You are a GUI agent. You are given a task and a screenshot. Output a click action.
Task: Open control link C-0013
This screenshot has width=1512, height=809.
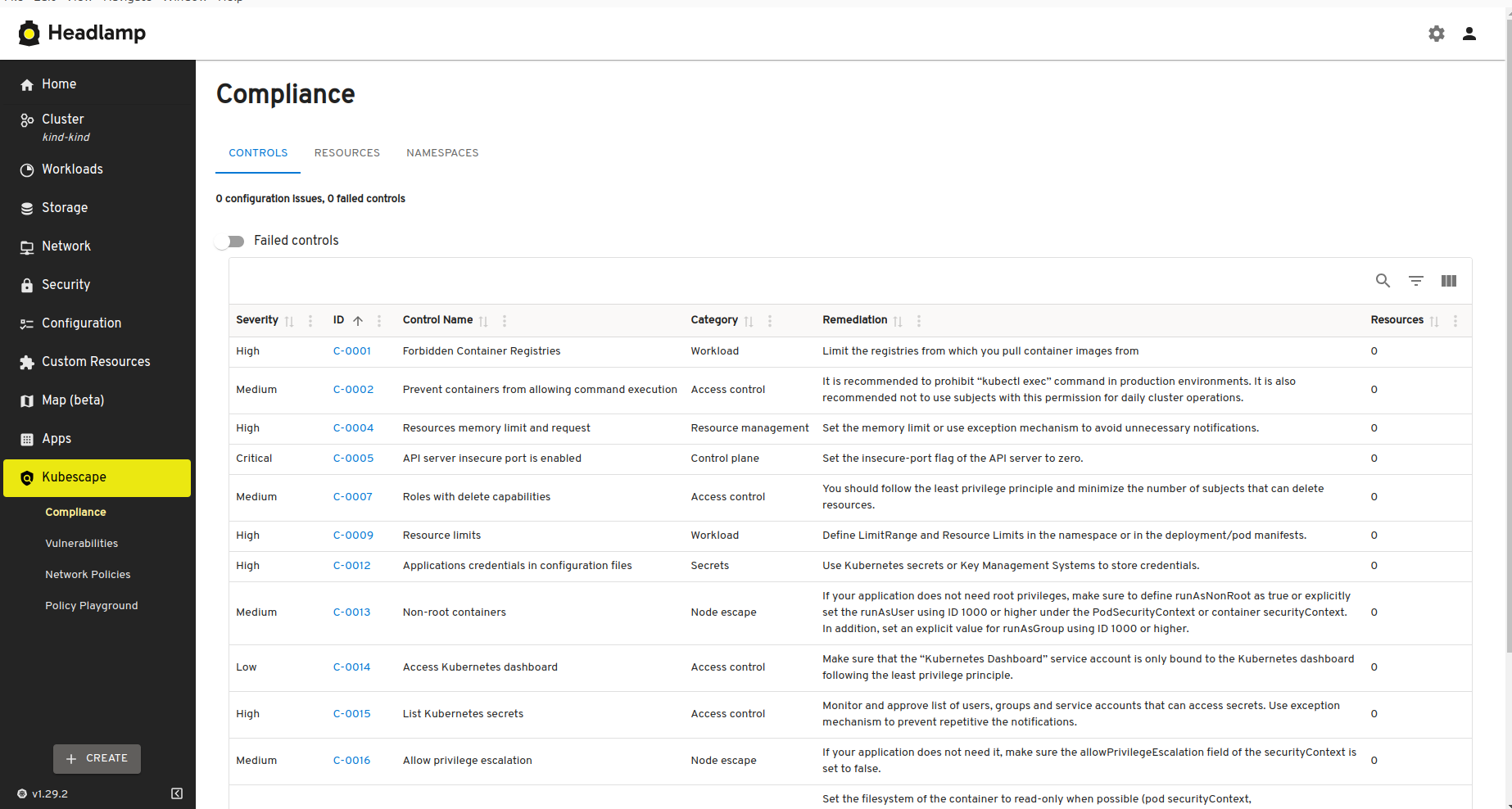click(x=352, y=612)
